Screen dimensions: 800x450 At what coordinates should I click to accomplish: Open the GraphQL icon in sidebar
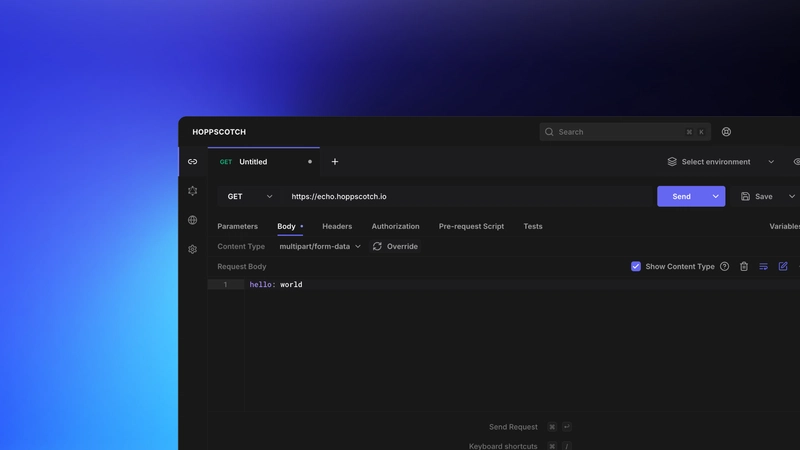(x=192, y=191)
